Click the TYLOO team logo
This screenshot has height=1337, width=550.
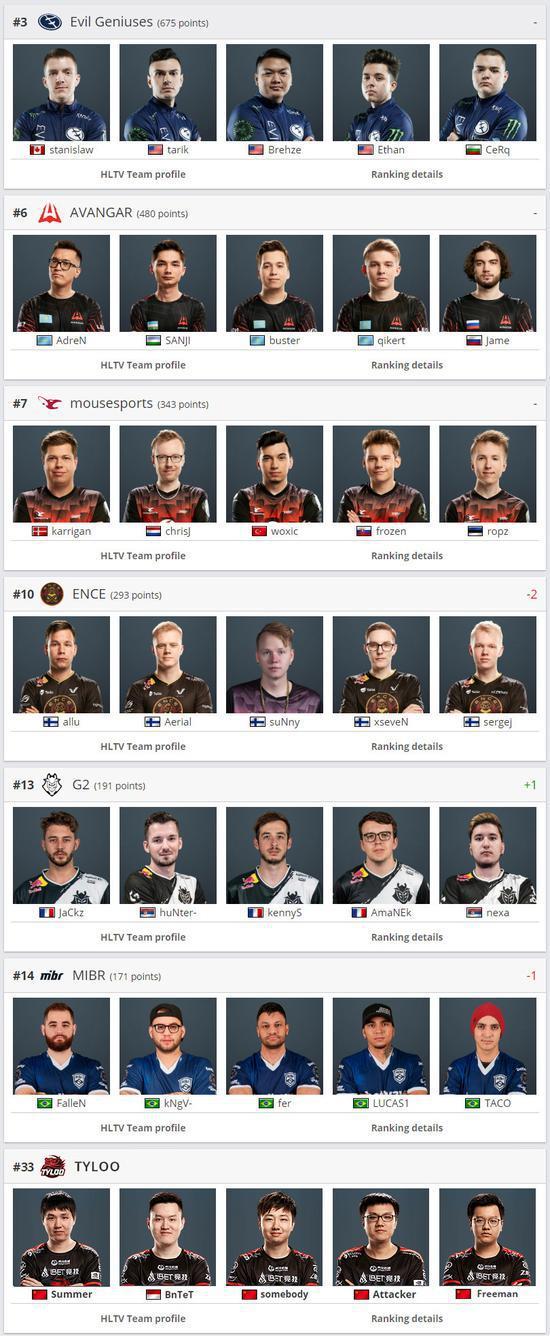(53, 1166)
